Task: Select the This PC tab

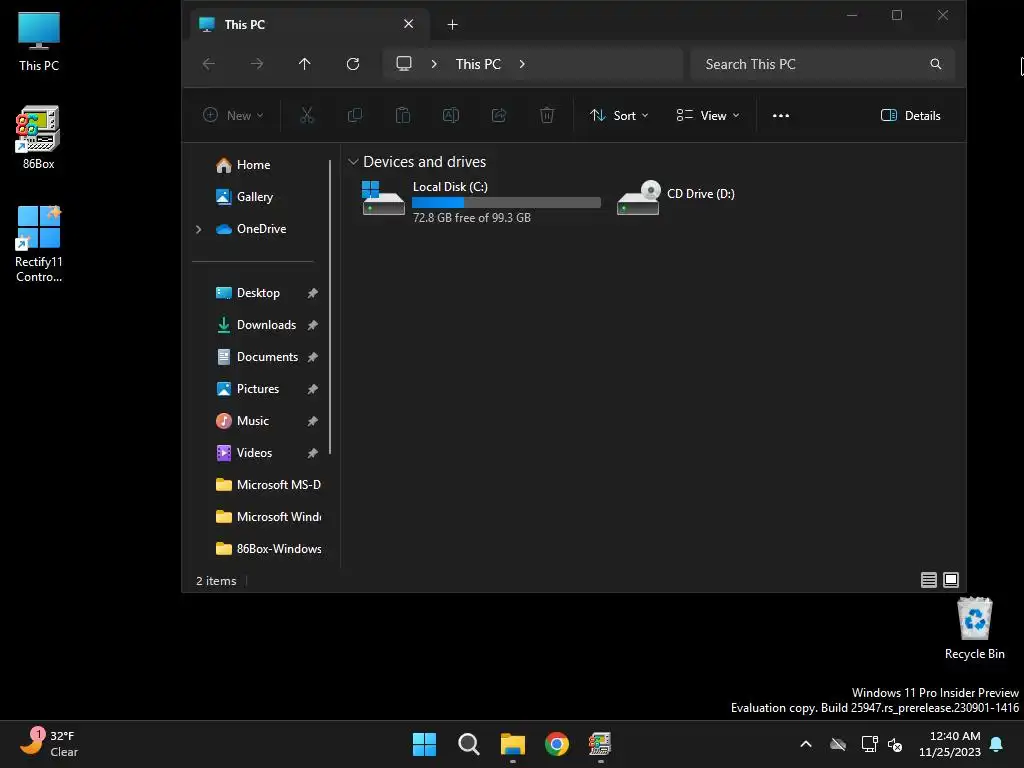Action: pos(310,24)
